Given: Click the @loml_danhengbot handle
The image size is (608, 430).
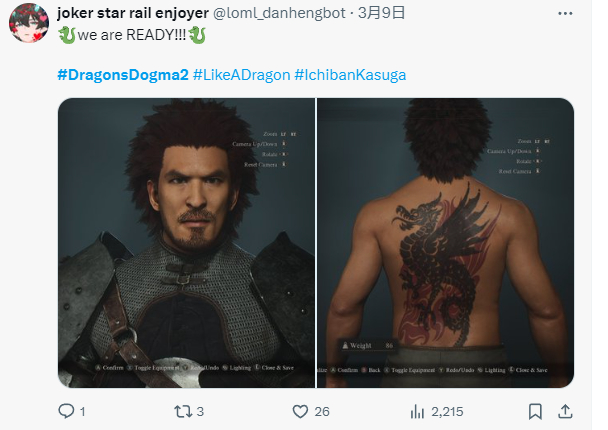Looking at the screenshot, I should (x=270, y=13).
